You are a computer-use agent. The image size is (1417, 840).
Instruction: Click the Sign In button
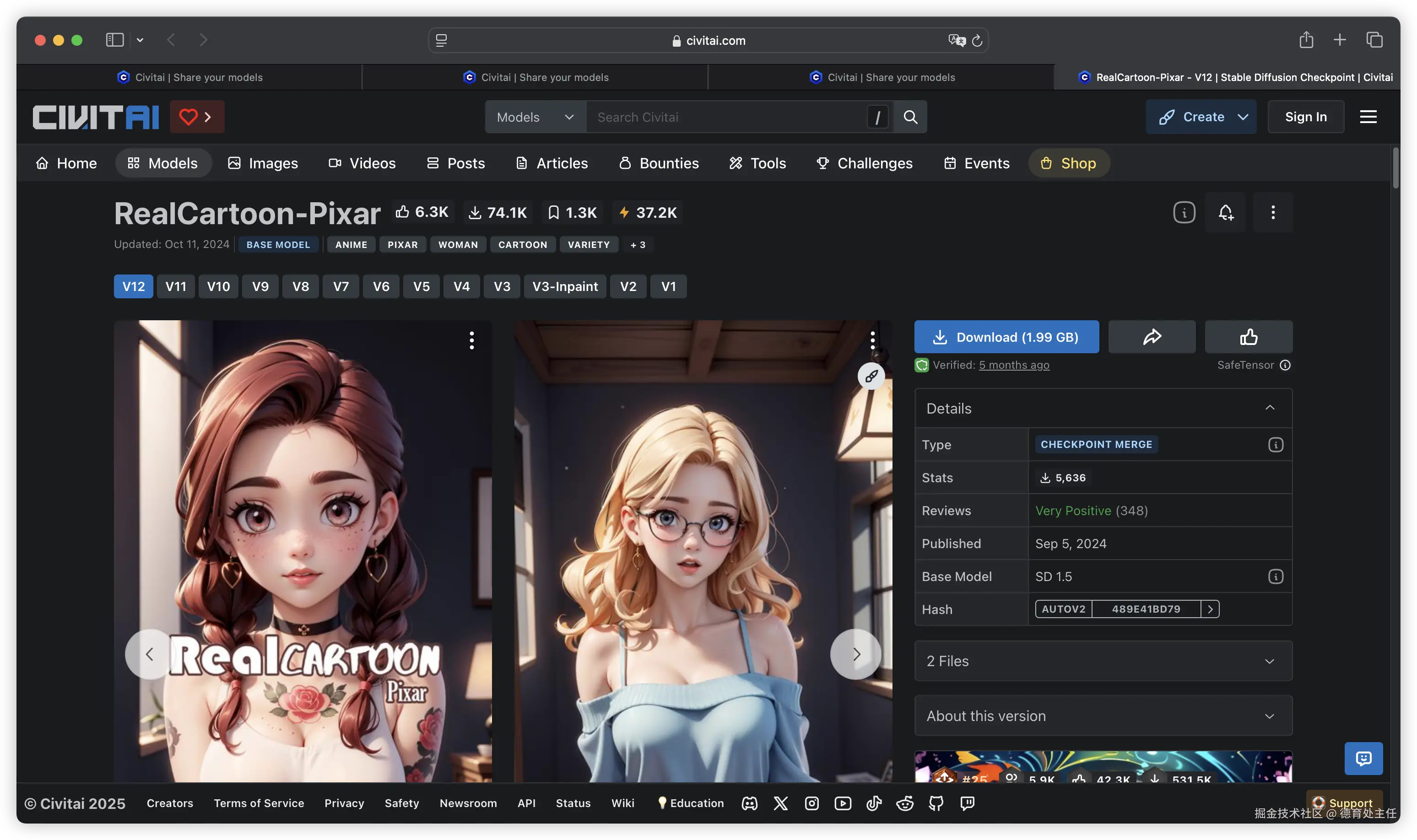[x=1305, y=117]
